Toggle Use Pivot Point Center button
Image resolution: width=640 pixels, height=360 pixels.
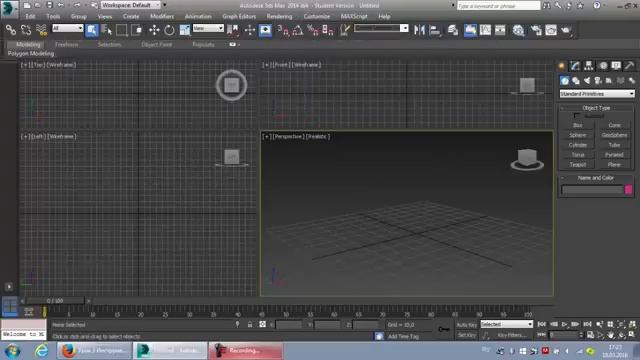232,30
